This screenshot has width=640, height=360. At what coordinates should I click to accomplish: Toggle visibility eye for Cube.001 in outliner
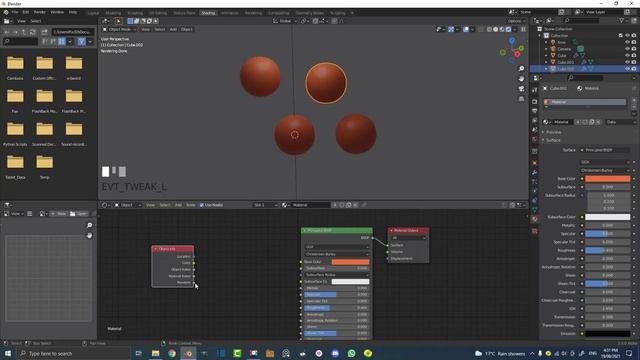627,62
